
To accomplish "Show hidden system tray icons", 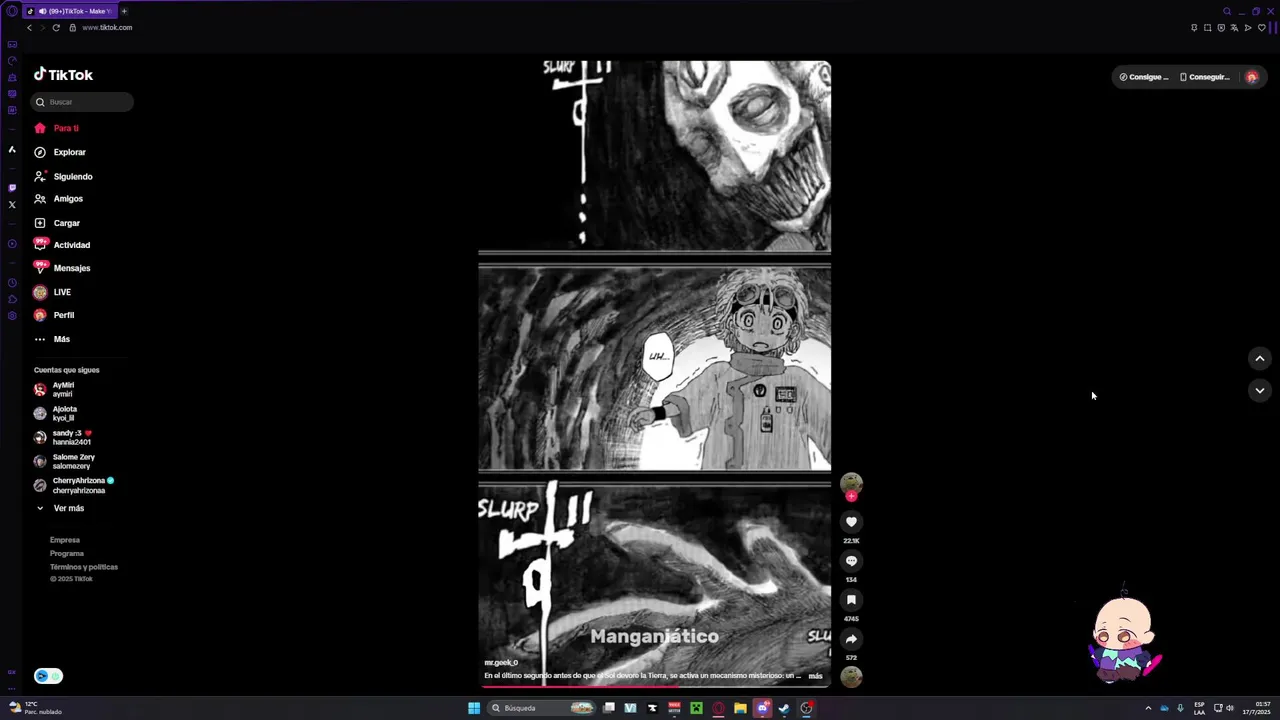I will (x=1148, y=708).
